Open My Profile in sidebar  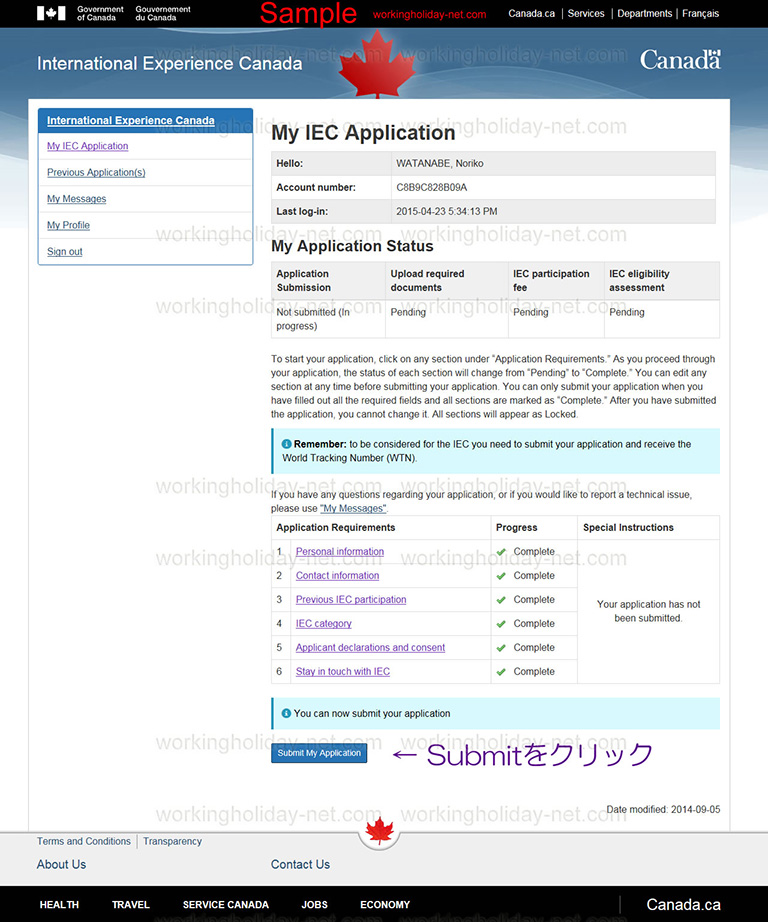(68, 225)
